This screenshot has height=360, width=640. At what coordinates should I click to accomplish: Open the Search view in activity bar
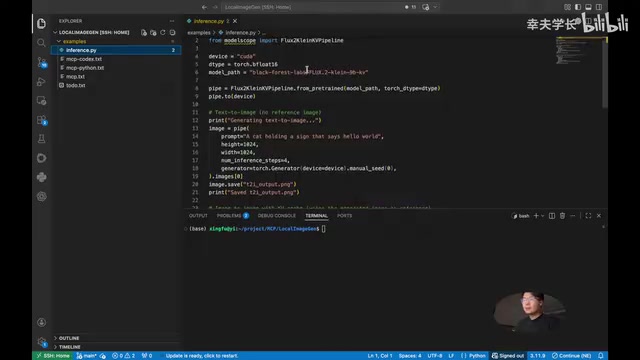pyautogui.click(x=41, y=42)
